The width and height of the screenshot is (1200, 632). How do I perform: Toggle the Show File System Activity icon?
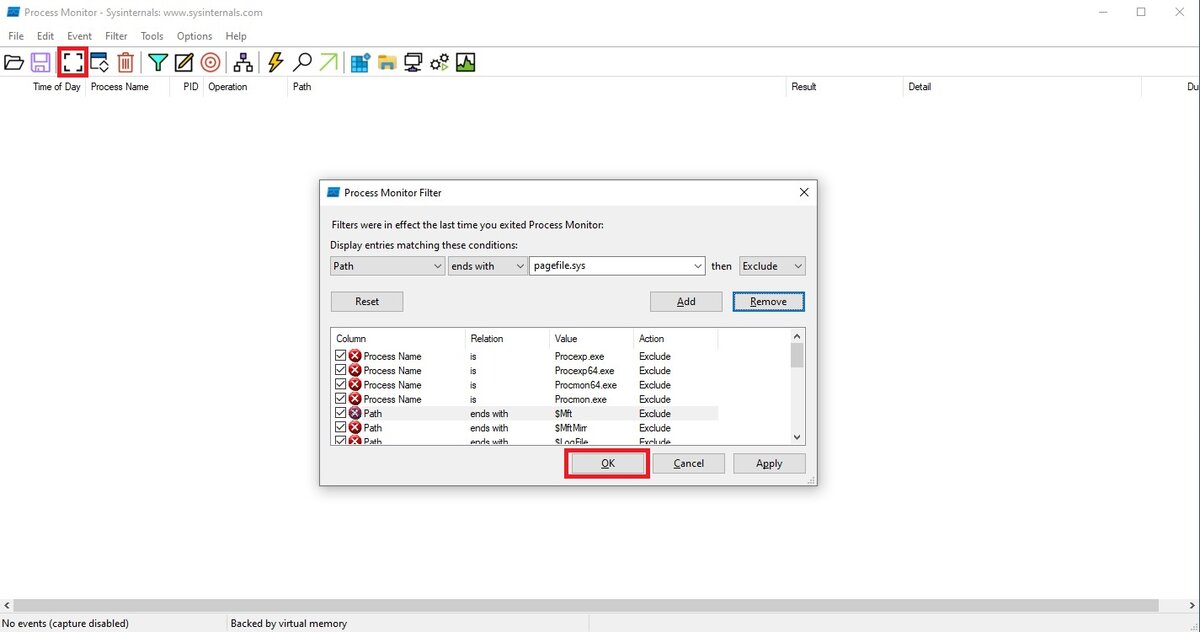(387, 63)
